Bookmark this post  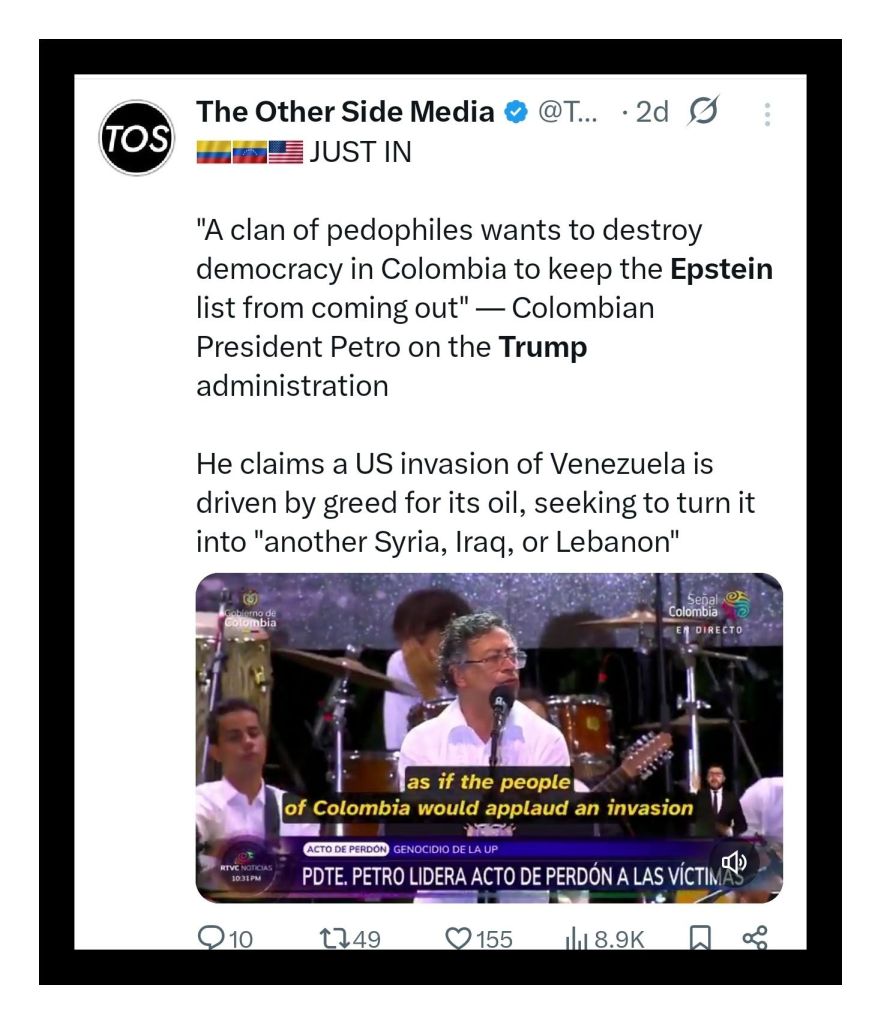coord(702,938)
